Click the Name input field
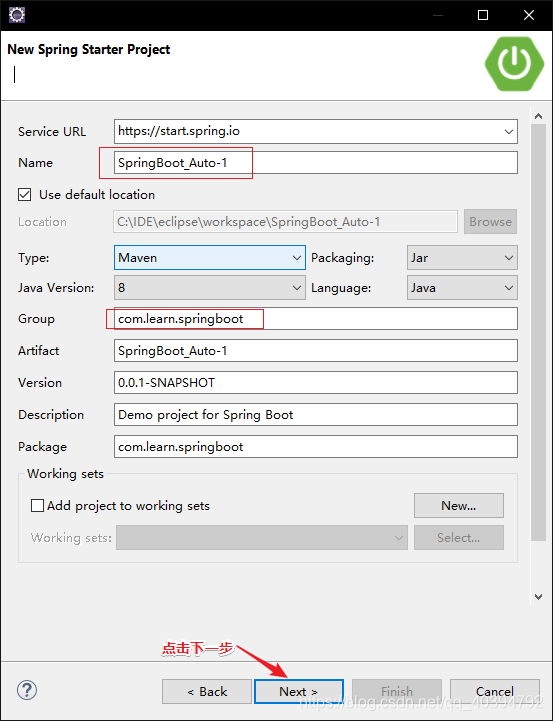Image resolution: width=553 pixels, height=721 pixels. tap(316, 163)
